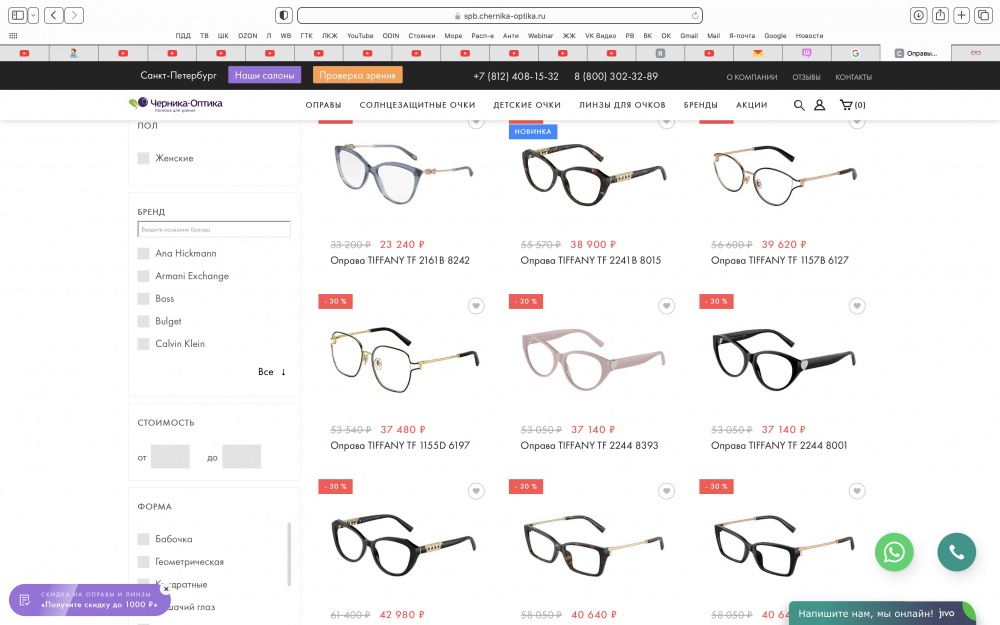This screenshot has height=625, width=1000.
Task: Switch to the Google favicon tab
Action: [x=855, y=54]
